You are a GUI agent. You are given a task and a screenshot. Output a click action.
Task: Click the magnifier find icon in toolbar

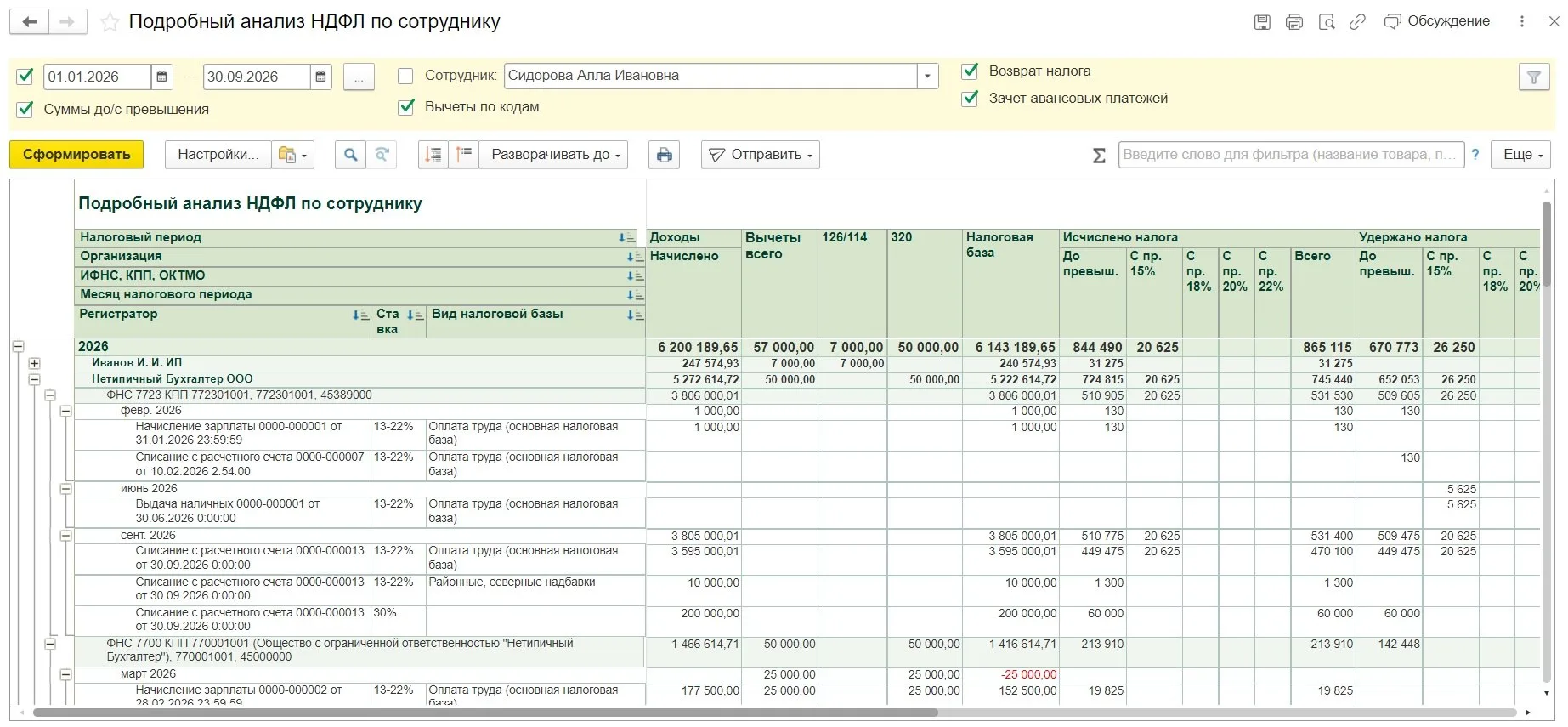click(x=350, y=155)
